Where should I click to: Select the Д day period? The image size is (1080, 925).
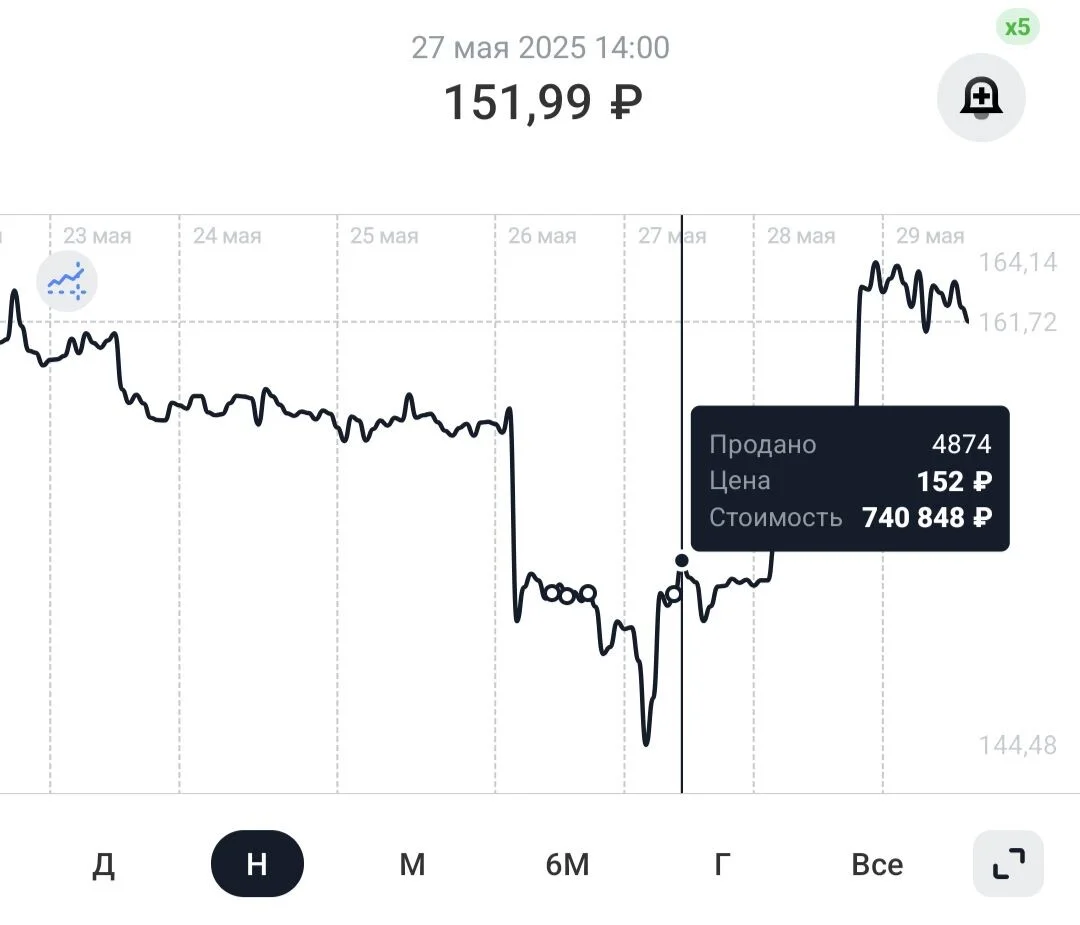click(103, 864)
